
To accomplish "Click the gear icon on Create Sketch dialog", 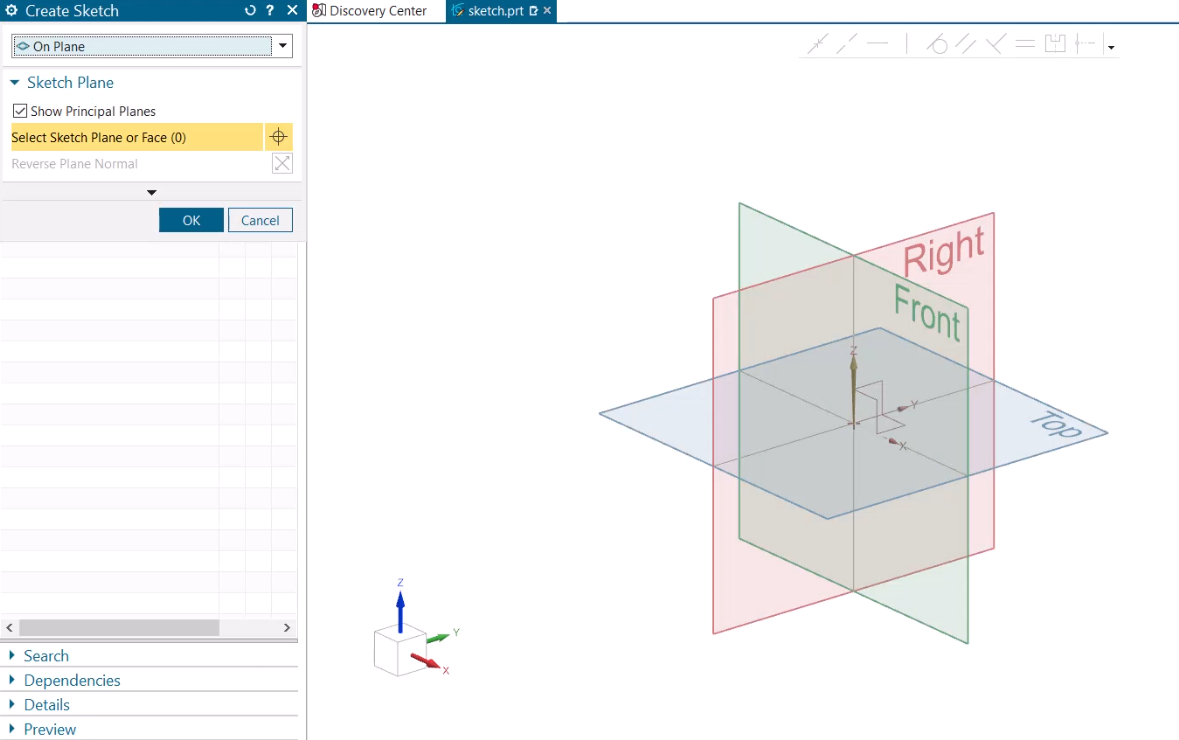I will pos(11,11).
